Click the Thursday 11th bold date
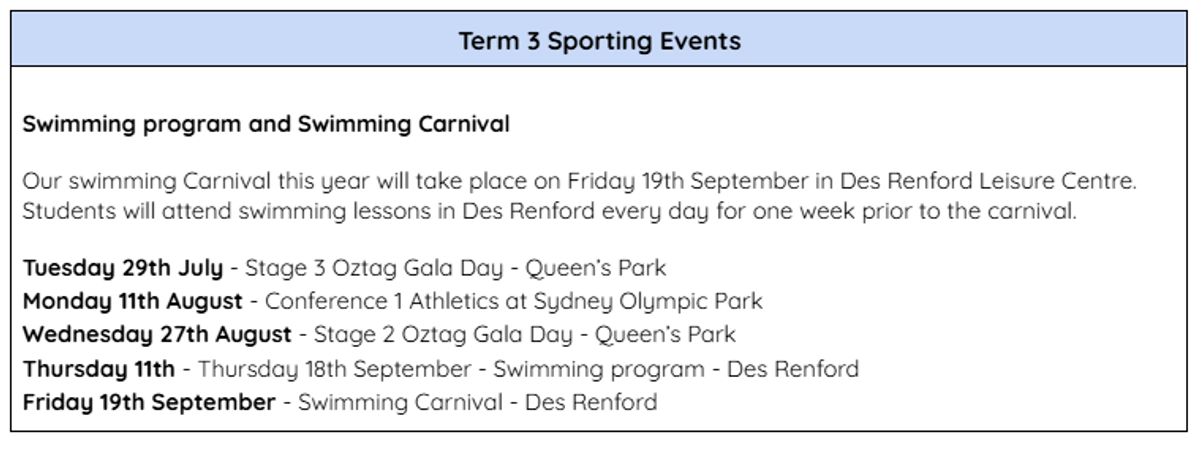This screenshot has width=1200, height=454. tap(99, 369)
